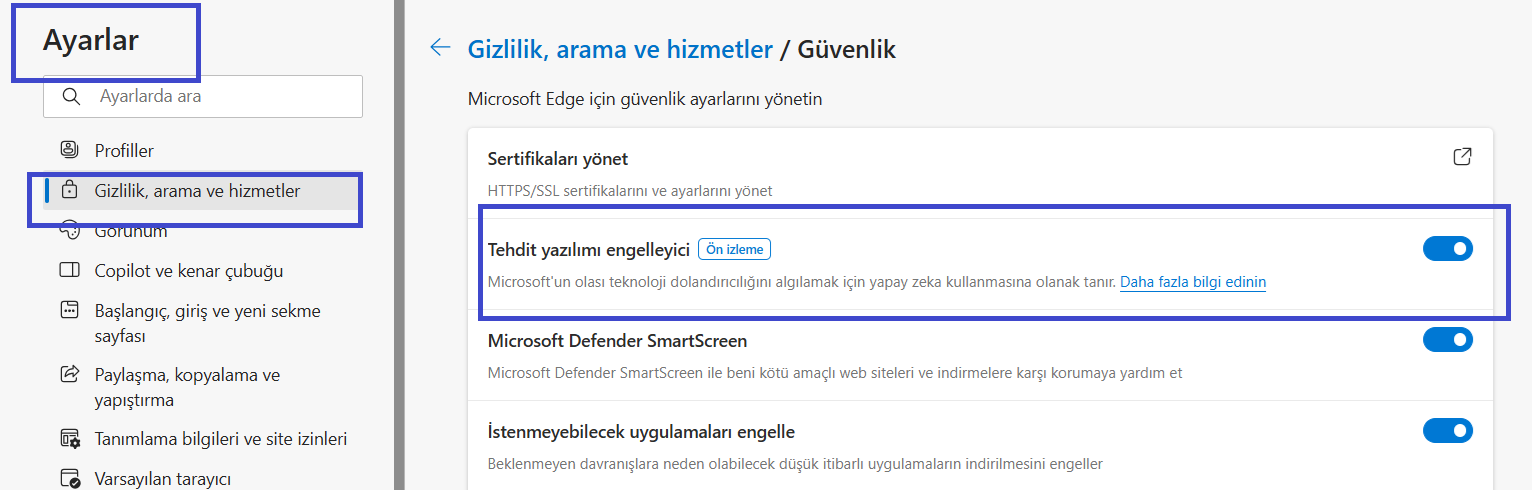Click the Görünüm palette icon
This screenshot has width=1532, height=490.
coord(69,231)
